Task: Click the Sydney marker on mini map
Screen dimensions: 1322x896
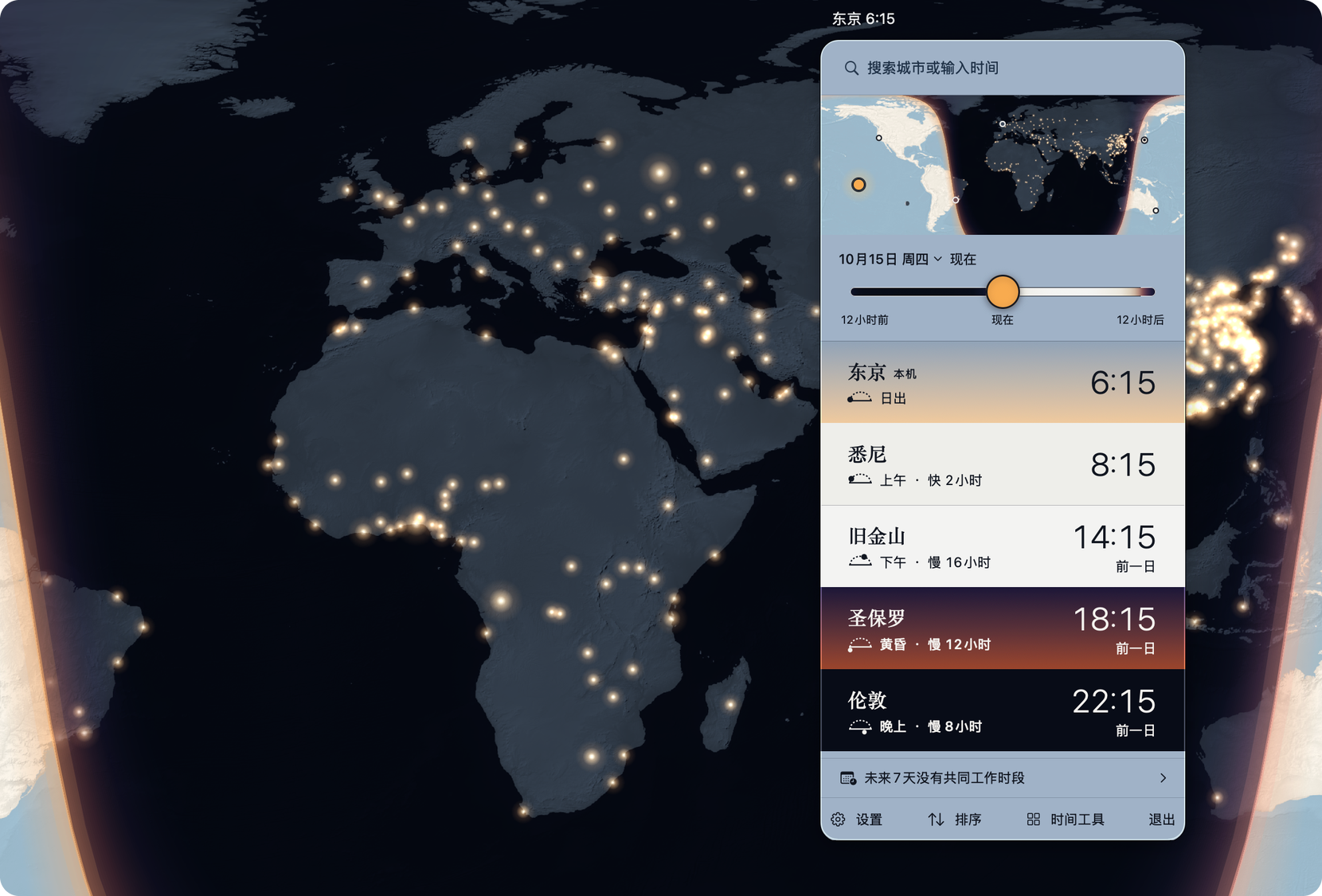Action: click(1156, 210)
